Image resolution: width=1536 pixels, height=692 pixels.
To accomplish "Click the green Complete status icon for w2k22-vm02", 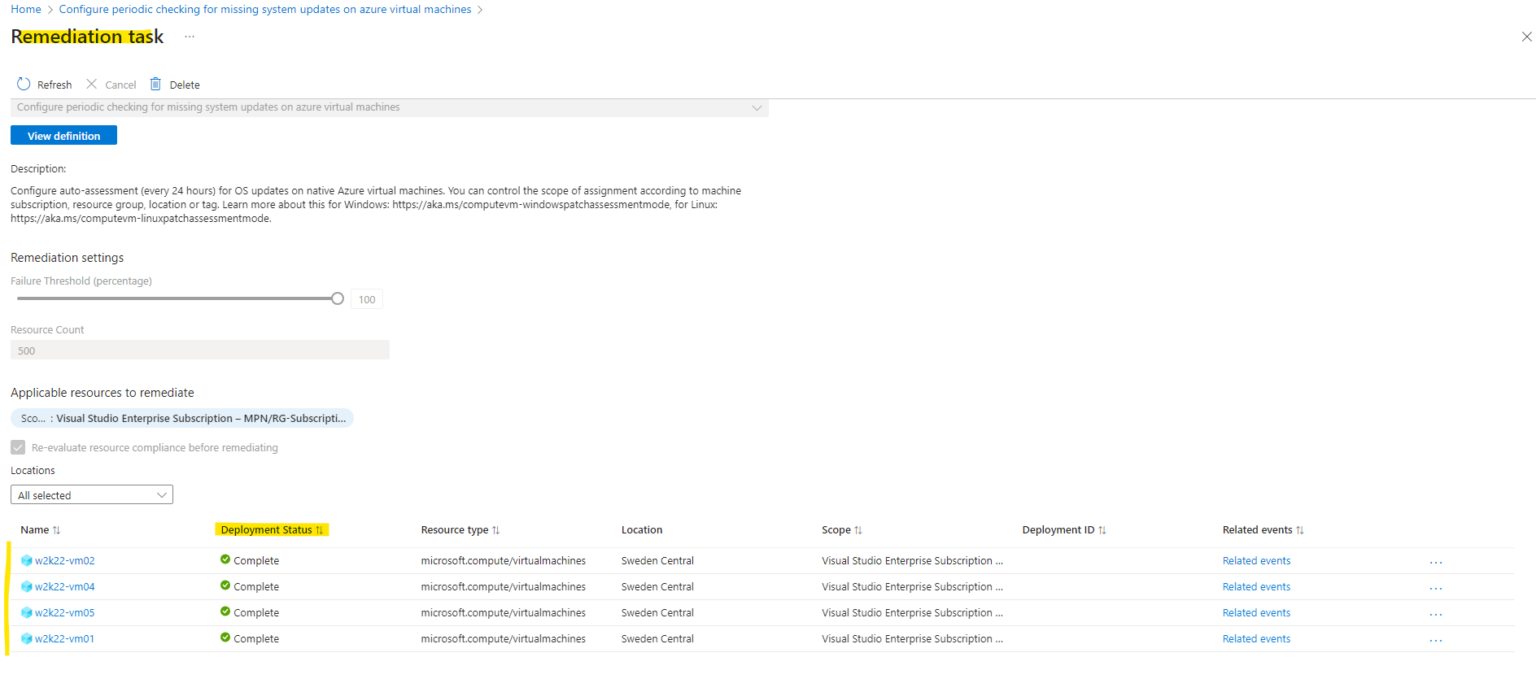I will pos(225,560).
